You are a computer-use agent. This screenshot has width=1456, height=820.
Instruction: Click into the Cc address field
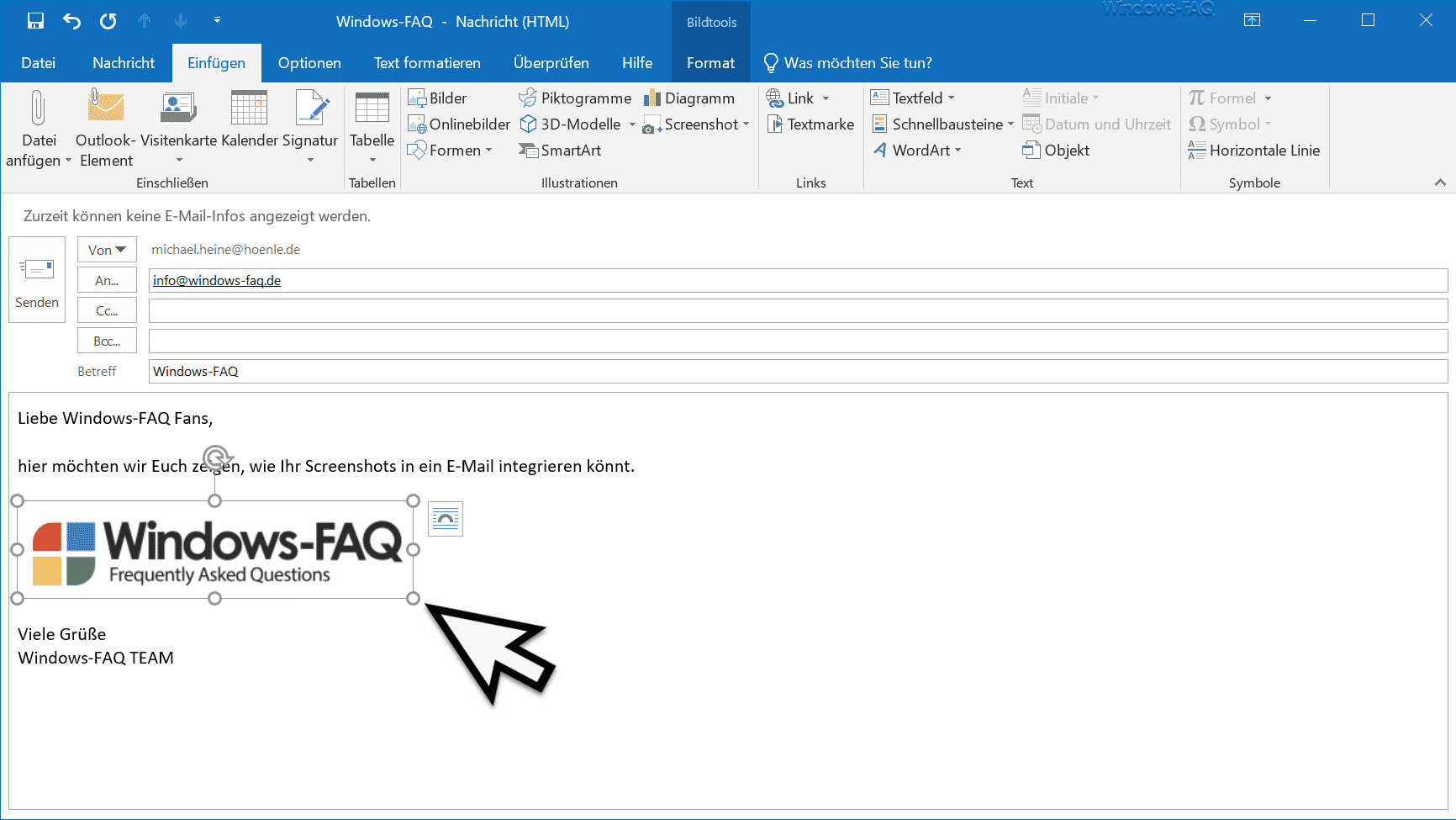[x=798, y=311]
